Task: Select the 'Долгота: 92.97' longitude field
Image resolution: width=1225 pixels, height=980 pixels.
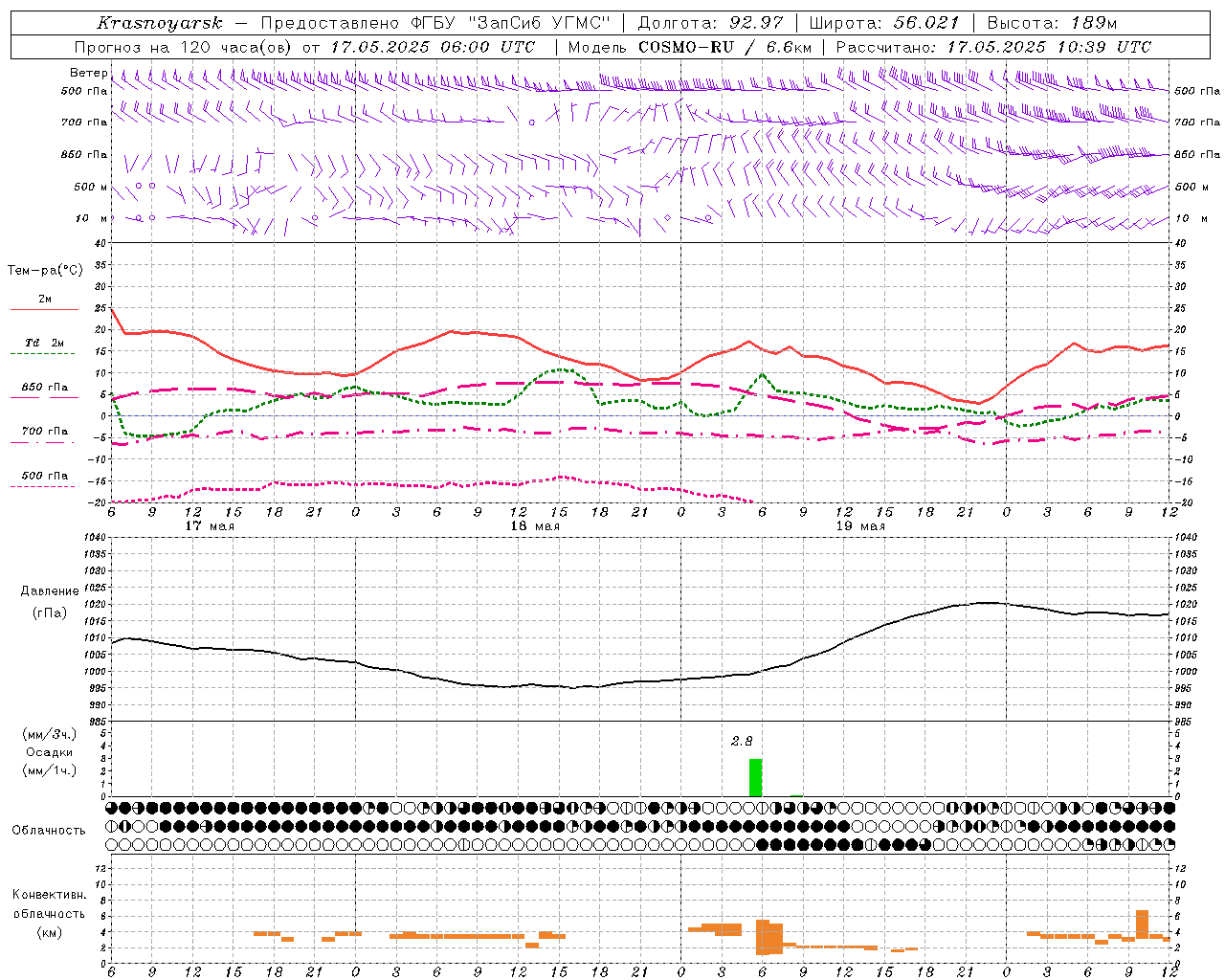Action: (x=709, y=23)
